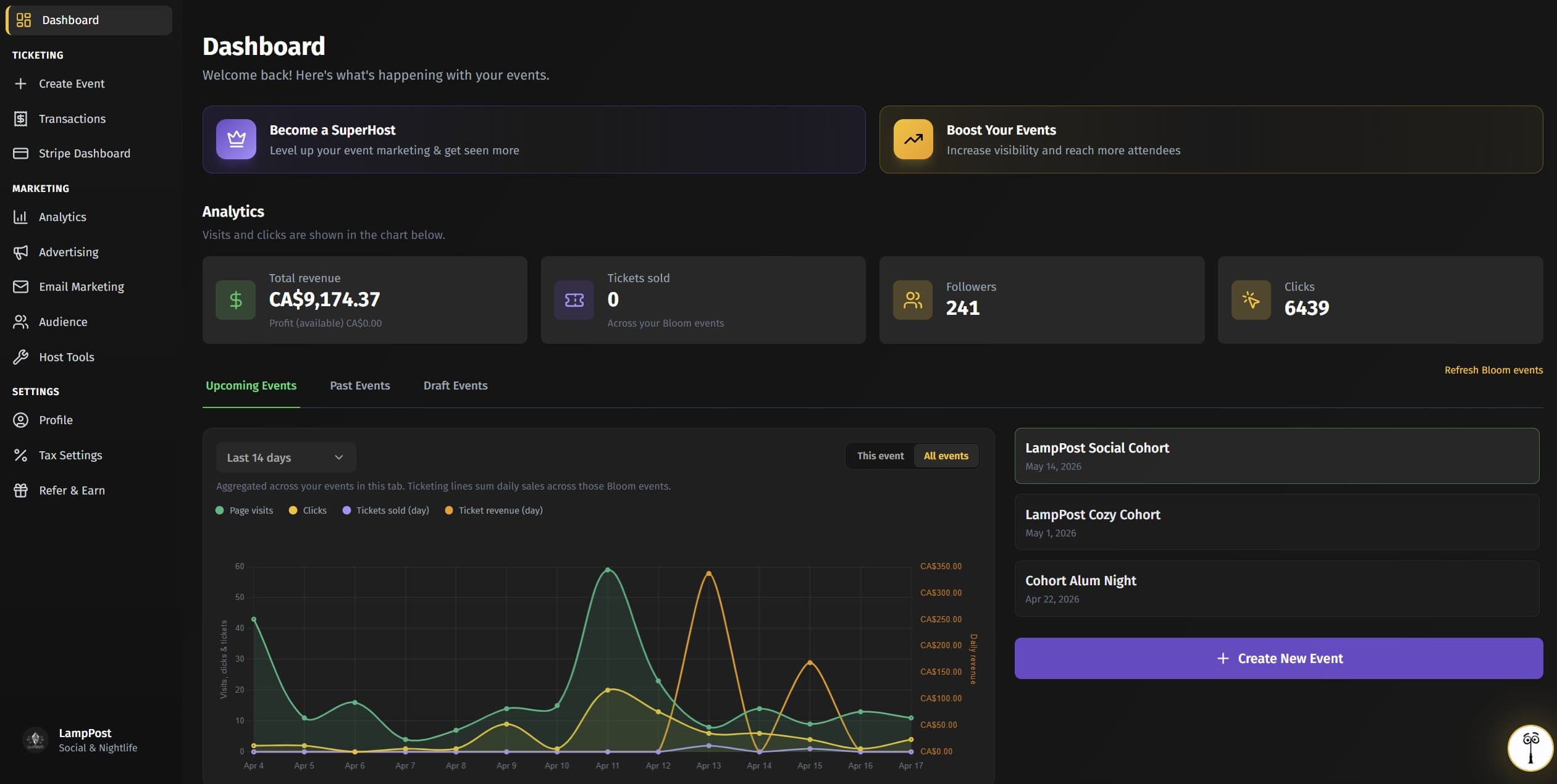
Task: Click the Profit (available) CA$0.00 text
Action: pyautogui.click(x=325, y=323)
